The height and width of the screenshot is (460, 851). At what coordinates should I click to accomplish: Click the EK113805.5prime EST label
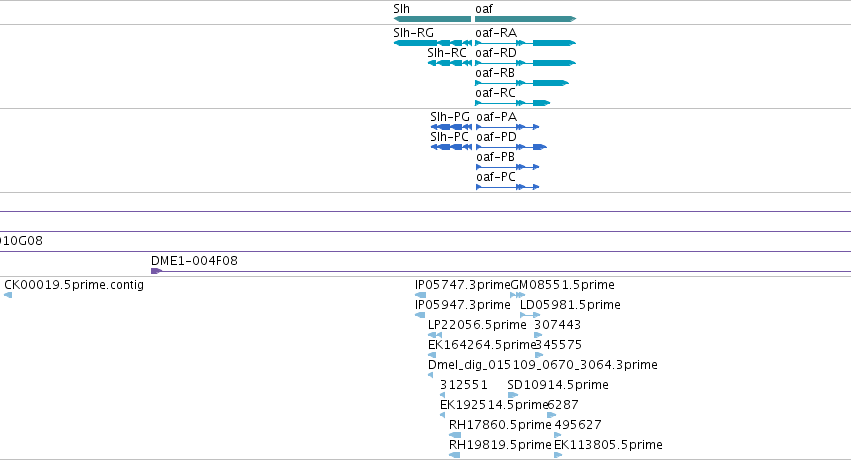pyautogui.click(x=608, y=445)
